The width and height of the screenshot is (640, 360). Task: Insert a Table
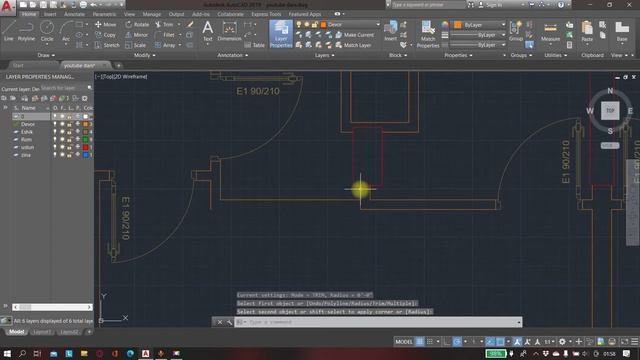pyautogui.click(x=255, y=45)
